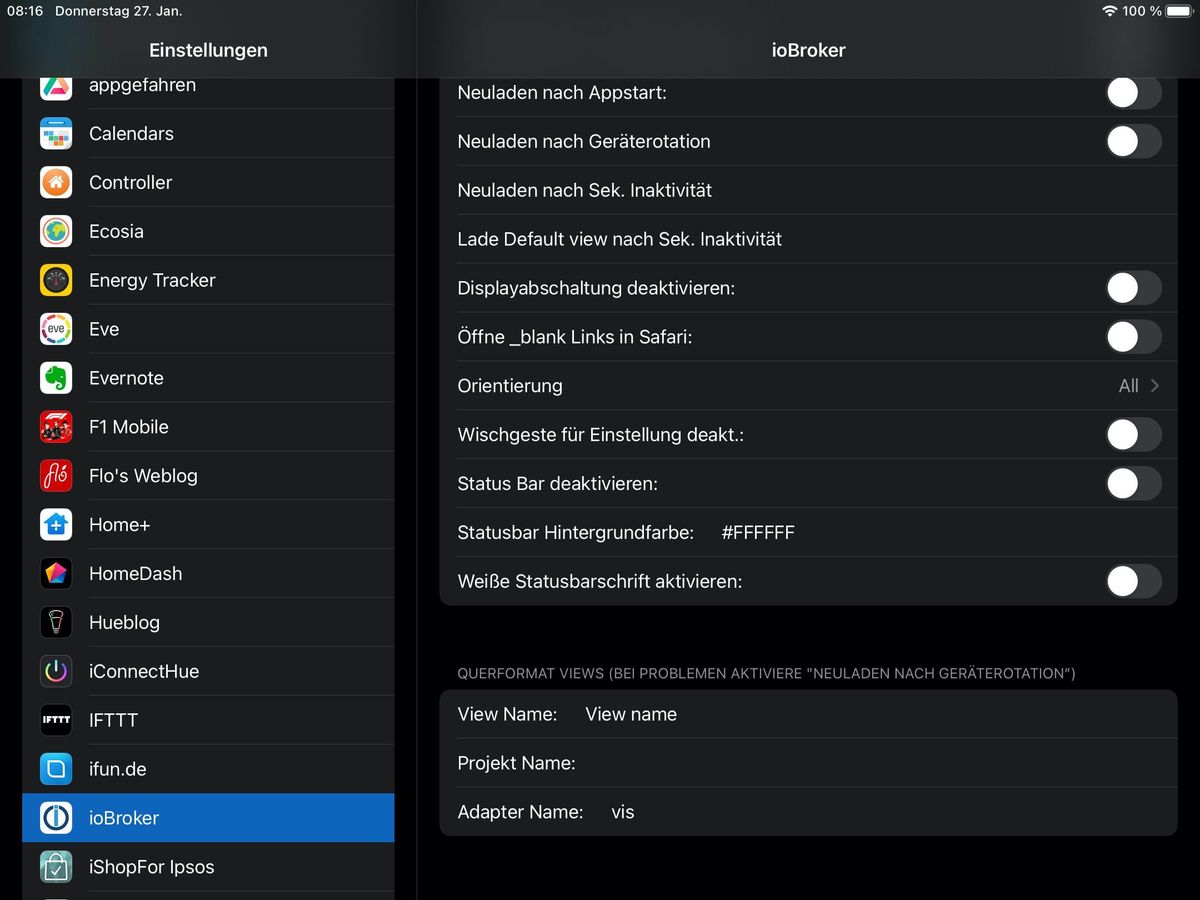Tap the Wi-Fi status icon
This screenshot has width=1200, height=900.
click(x=1109, y=11)
